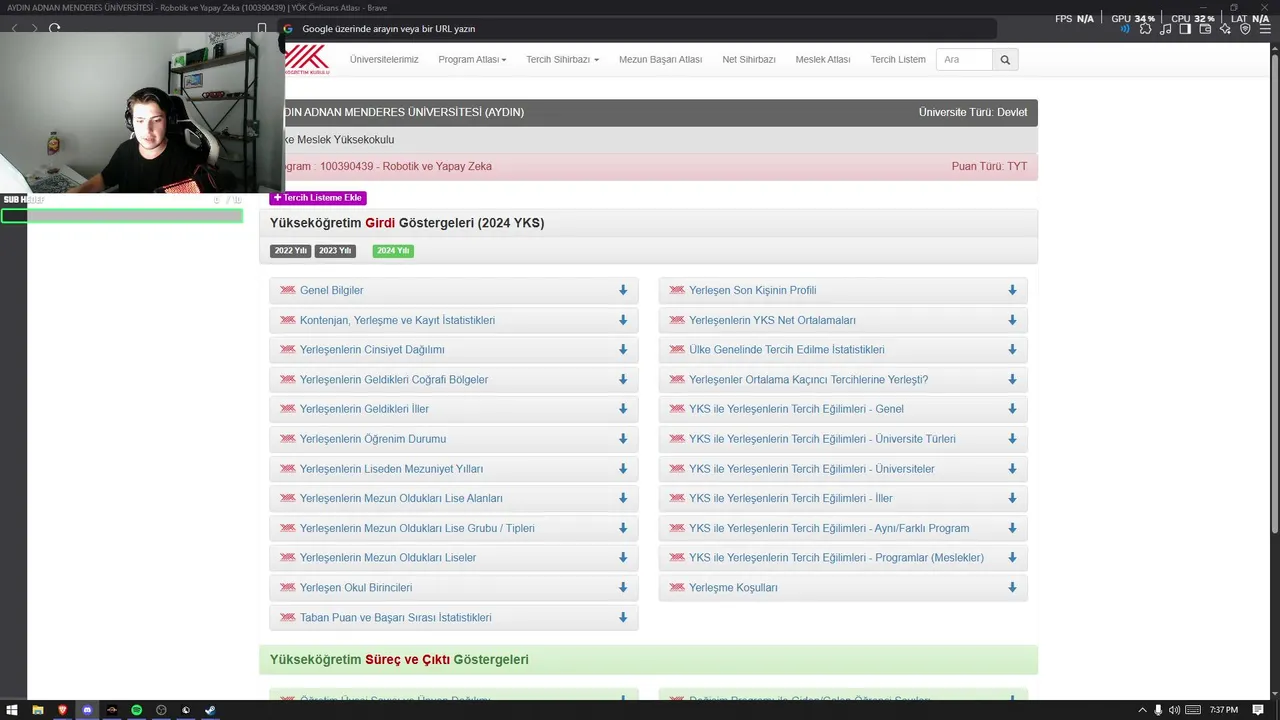Click YÖK logo icon beside Genel Bilgiler

(x=288, y=290)
